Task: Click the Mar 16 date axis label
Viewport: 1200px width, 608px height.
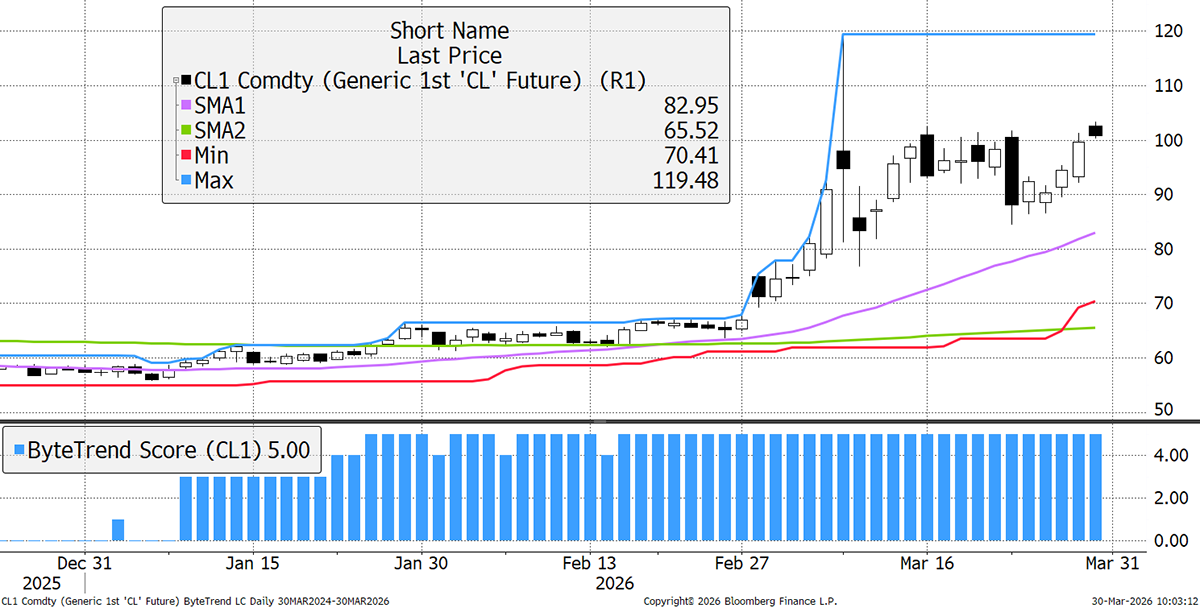Action: click(926, 563)
